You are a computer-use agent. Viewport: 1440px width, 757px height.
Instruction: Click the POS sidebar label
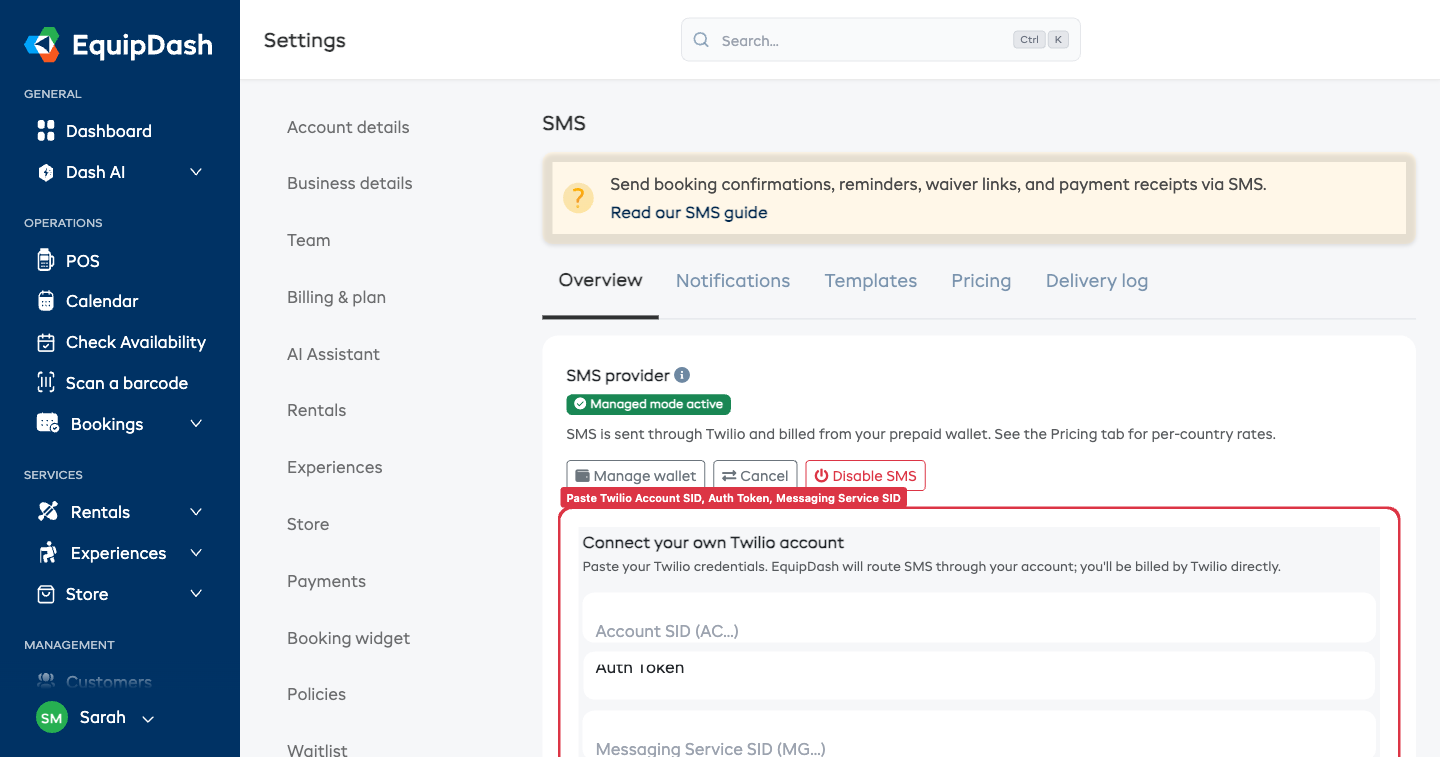[x=83, y=261]
